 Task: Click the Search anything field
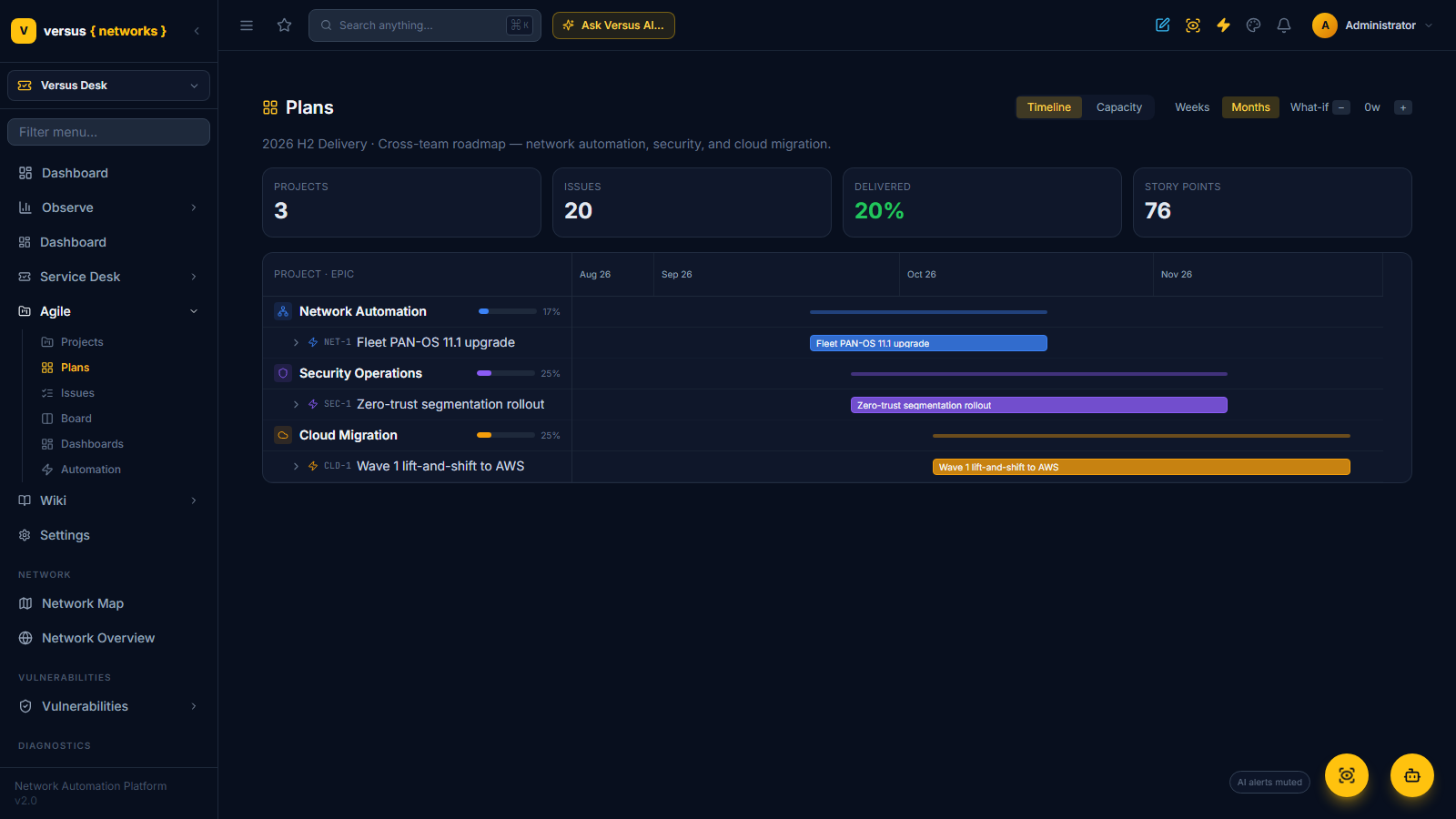(425, 25)
